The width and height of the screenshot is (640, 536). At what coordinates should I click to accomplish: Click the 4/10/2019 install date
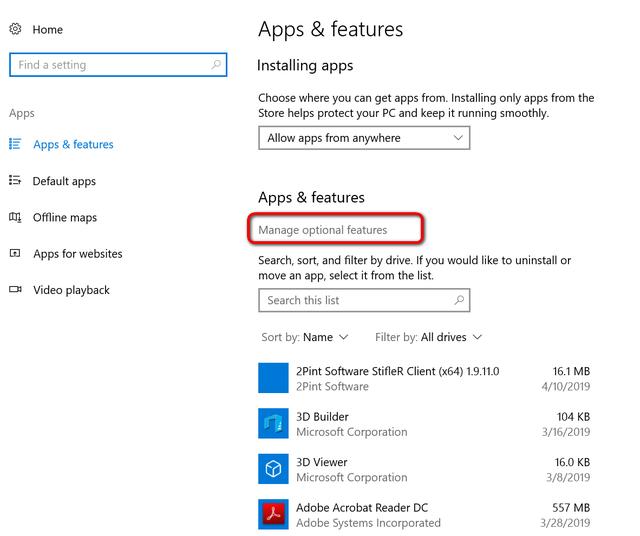566,386
